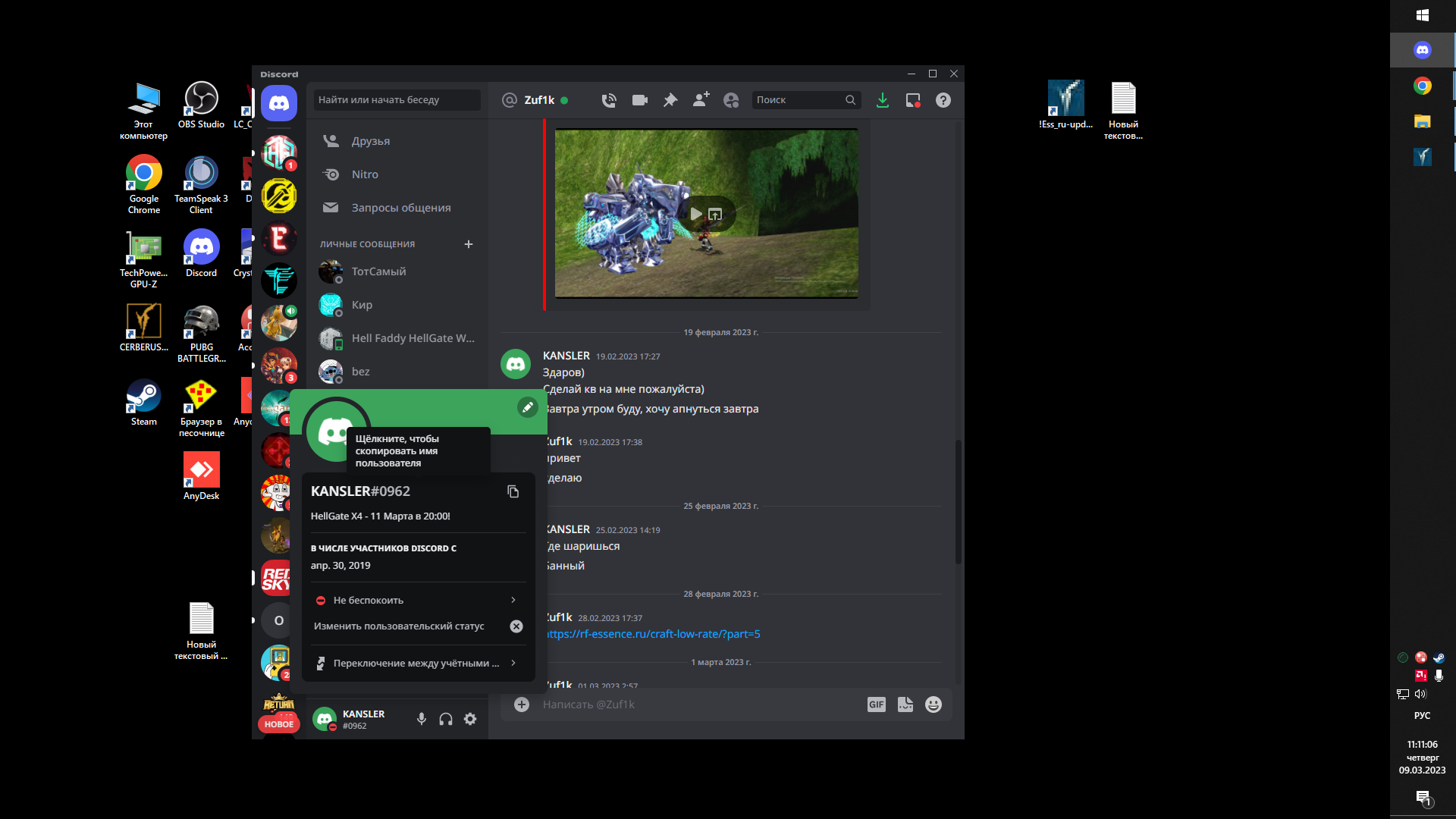Open Discord home direct messages button
1456x819 pixels.
[279, 103]
